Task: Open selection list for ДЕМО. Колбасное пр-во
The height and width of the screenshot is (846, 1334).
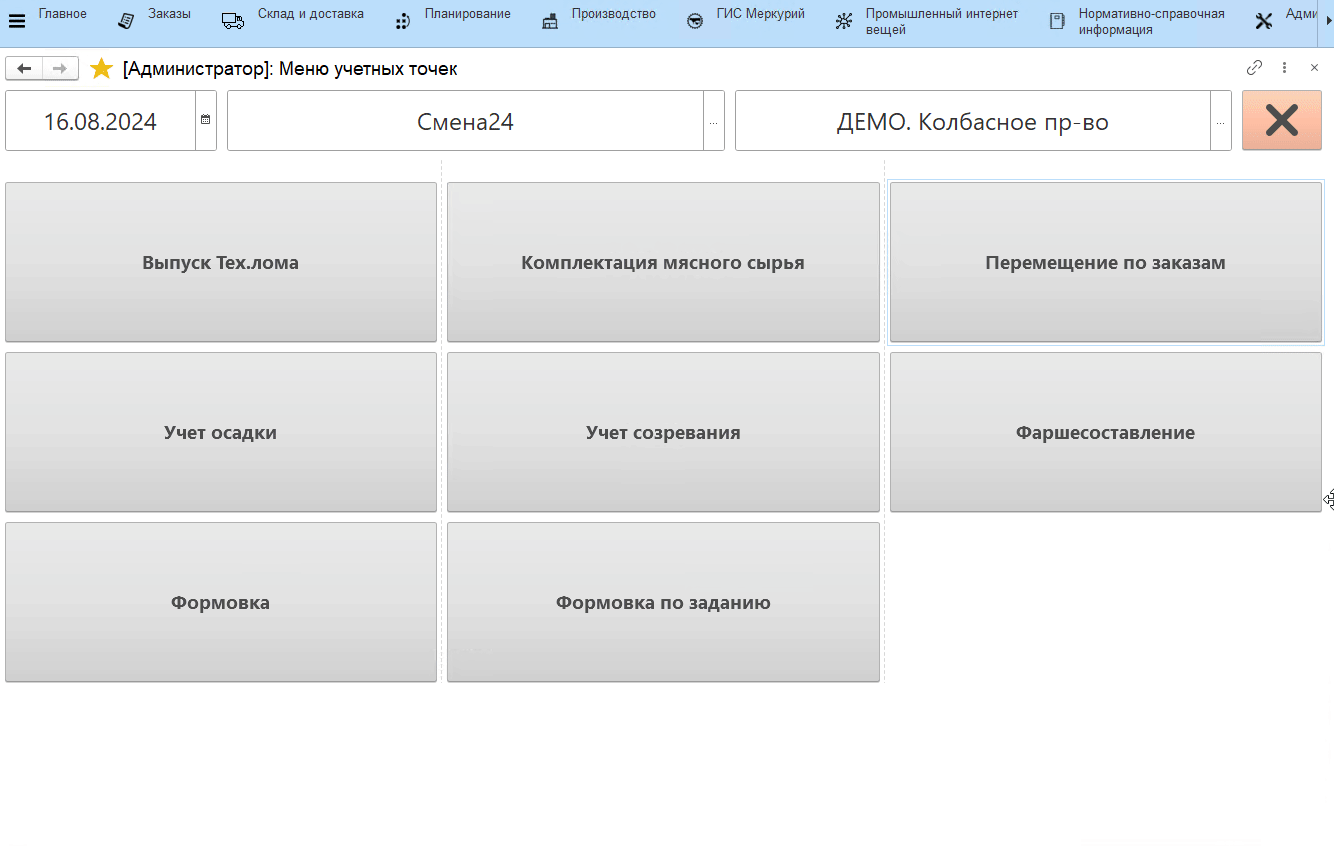Action: tap(1220, 121)
